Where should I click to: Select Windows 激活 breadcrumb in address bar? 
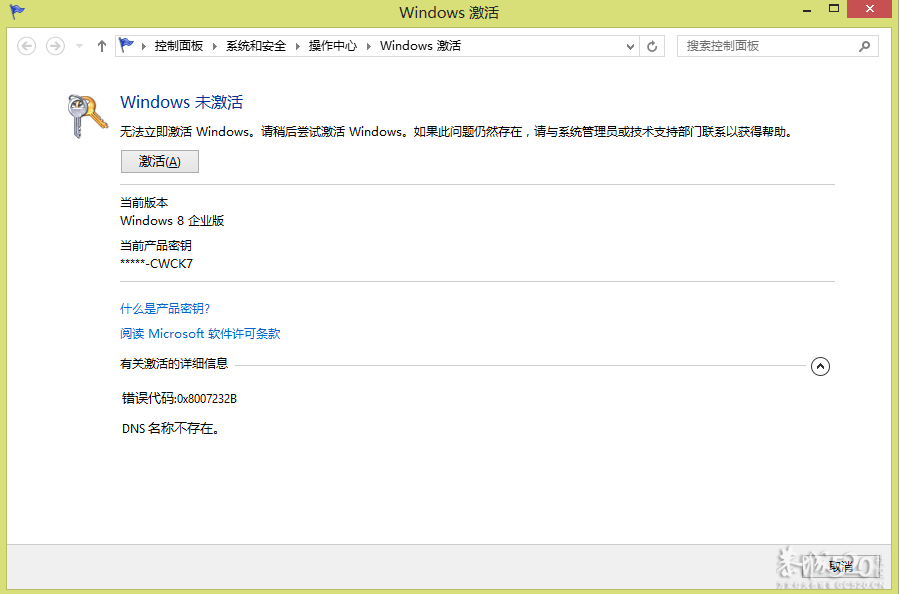click(x=420, y=46)
